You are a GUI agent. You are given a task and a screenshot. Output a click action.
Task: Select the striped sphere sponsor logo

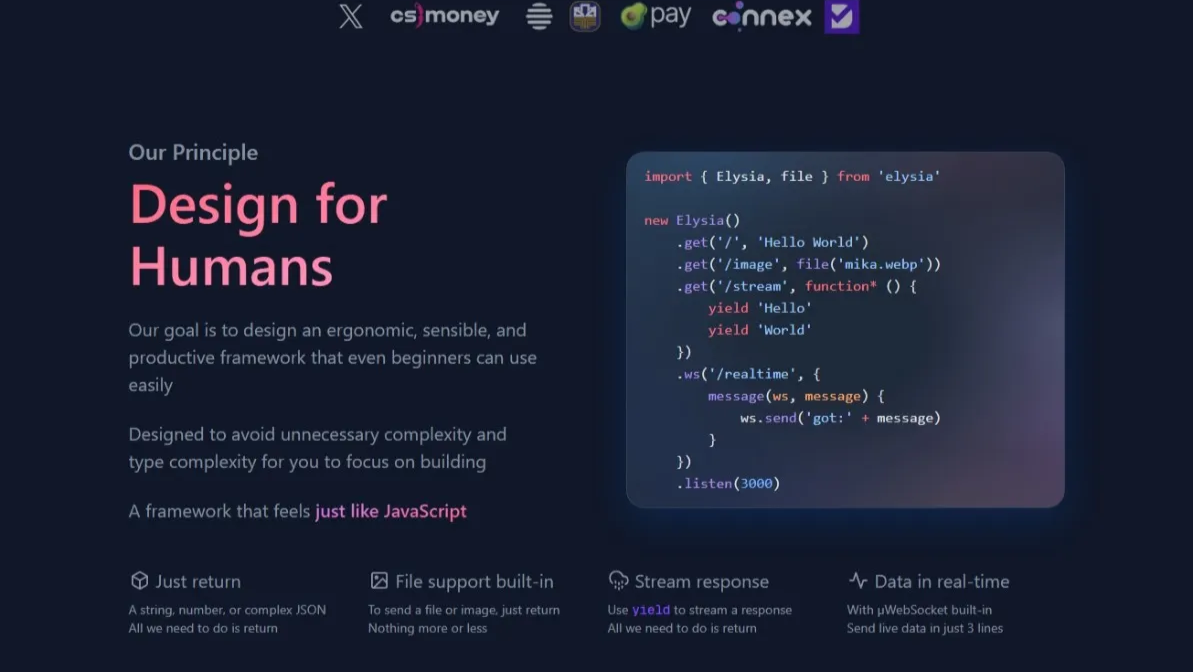pyautogui.click(x=538, y=16)
